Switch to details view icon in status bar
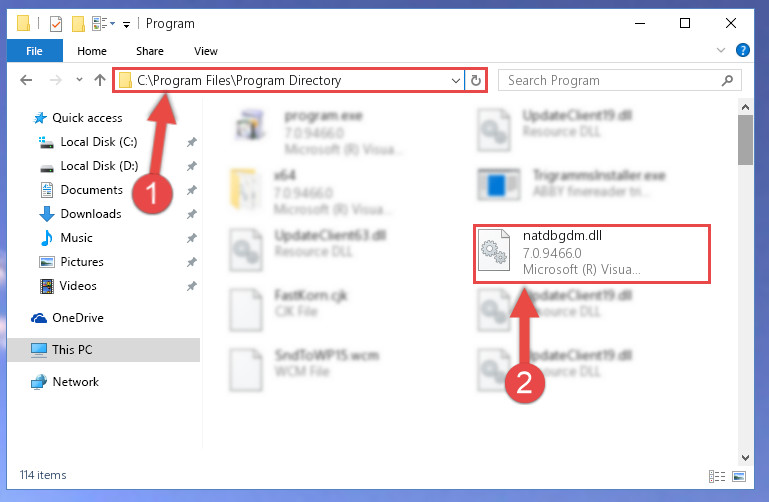 [717, 476]
